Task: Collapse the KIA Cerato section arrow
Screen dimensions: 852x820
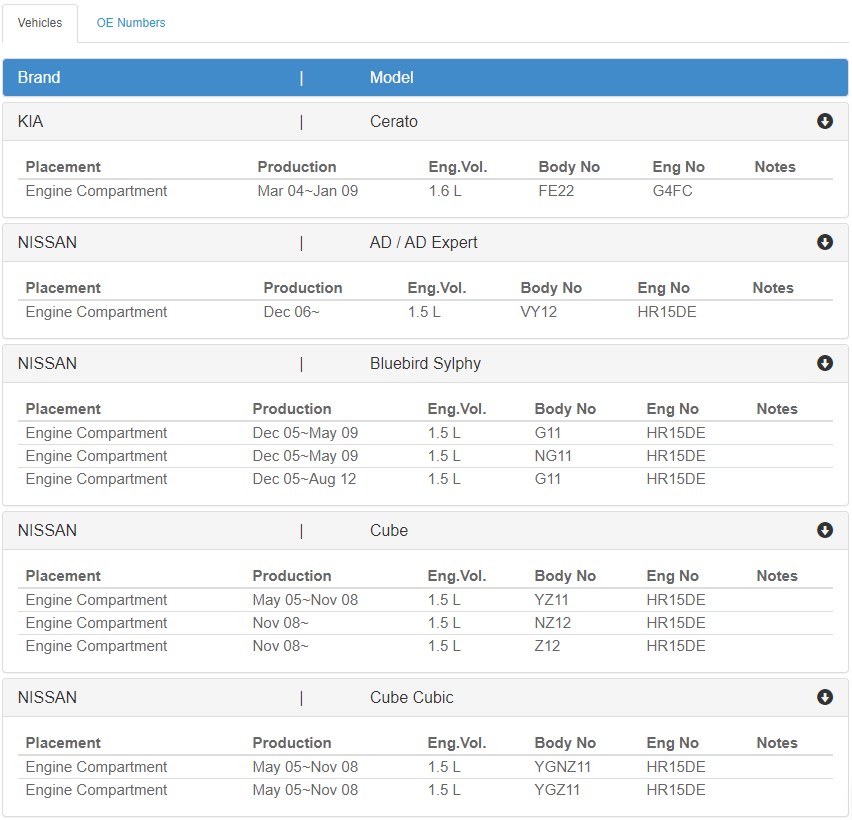Action: [x=825, y=121]
